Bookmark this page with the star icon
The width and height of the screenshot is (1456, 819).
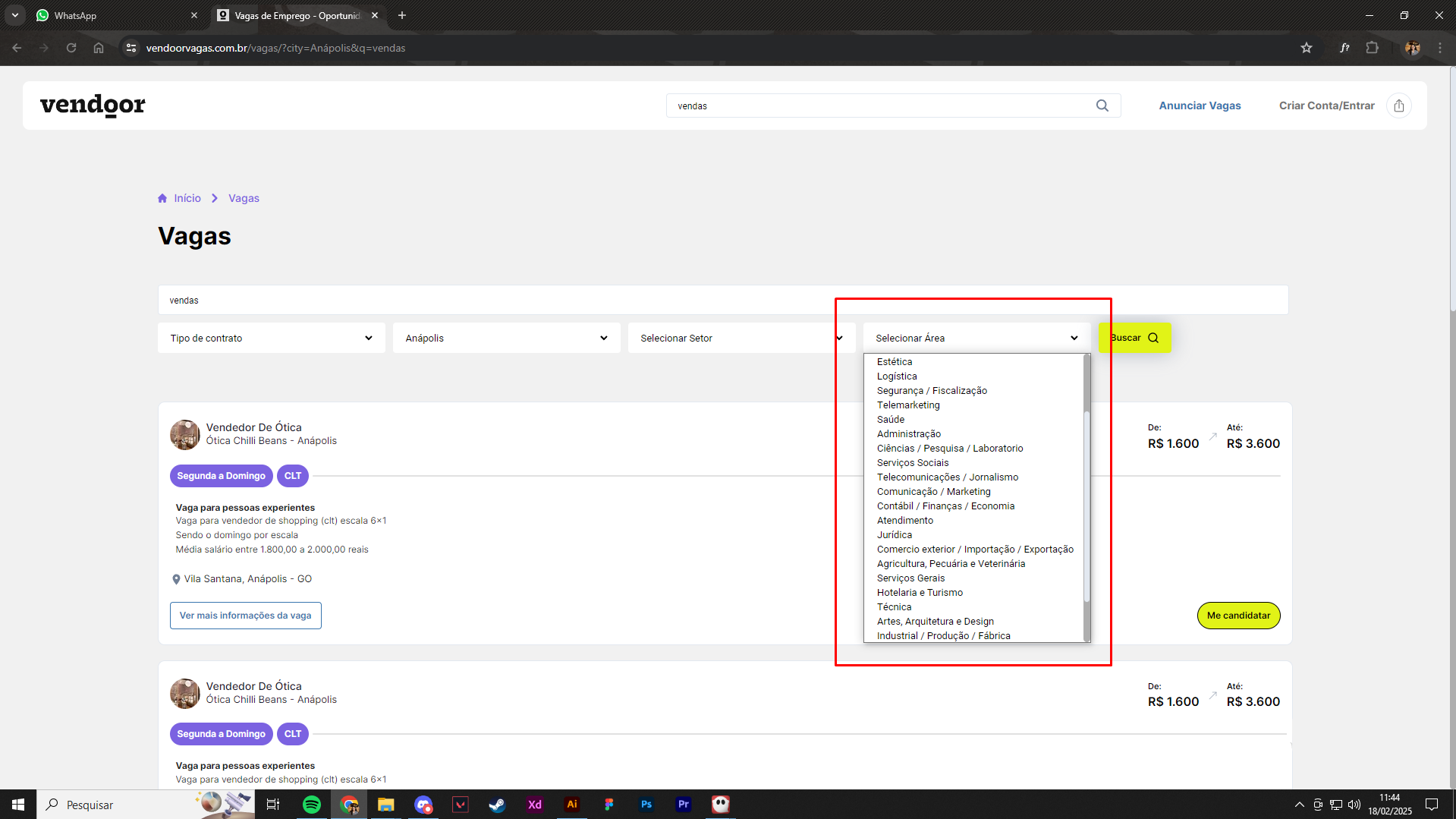(1306, 48)
